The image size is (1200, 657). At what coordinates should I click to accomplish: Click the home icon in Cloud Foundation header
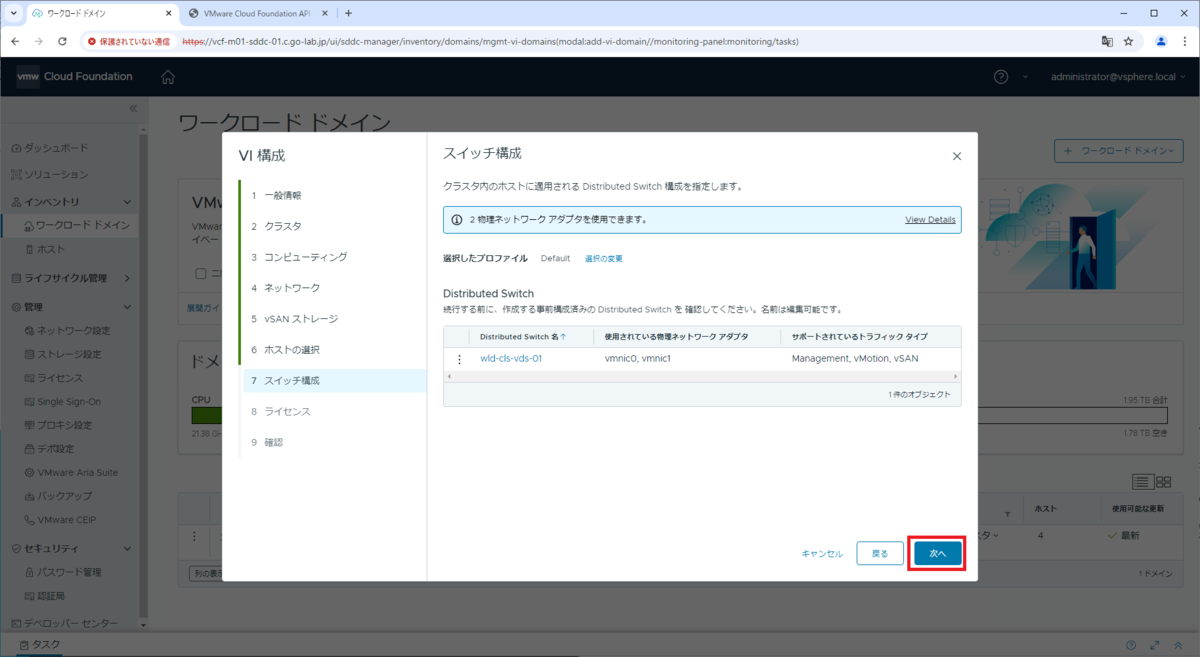(x=168, y=77)
